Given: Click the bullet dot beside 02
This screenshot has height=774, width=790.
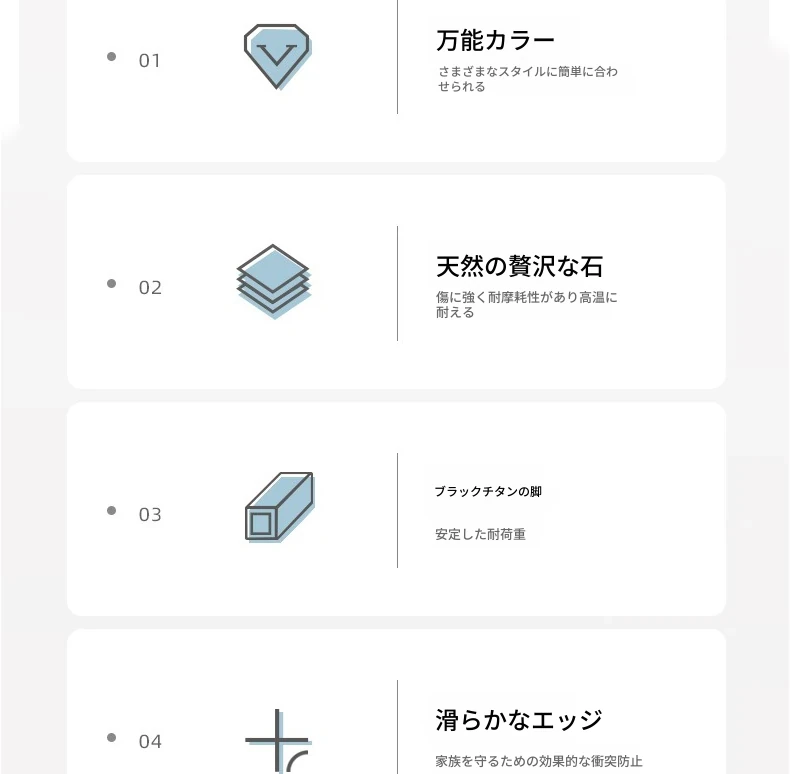Looking at the screenshot, I should tap(111, 284).
